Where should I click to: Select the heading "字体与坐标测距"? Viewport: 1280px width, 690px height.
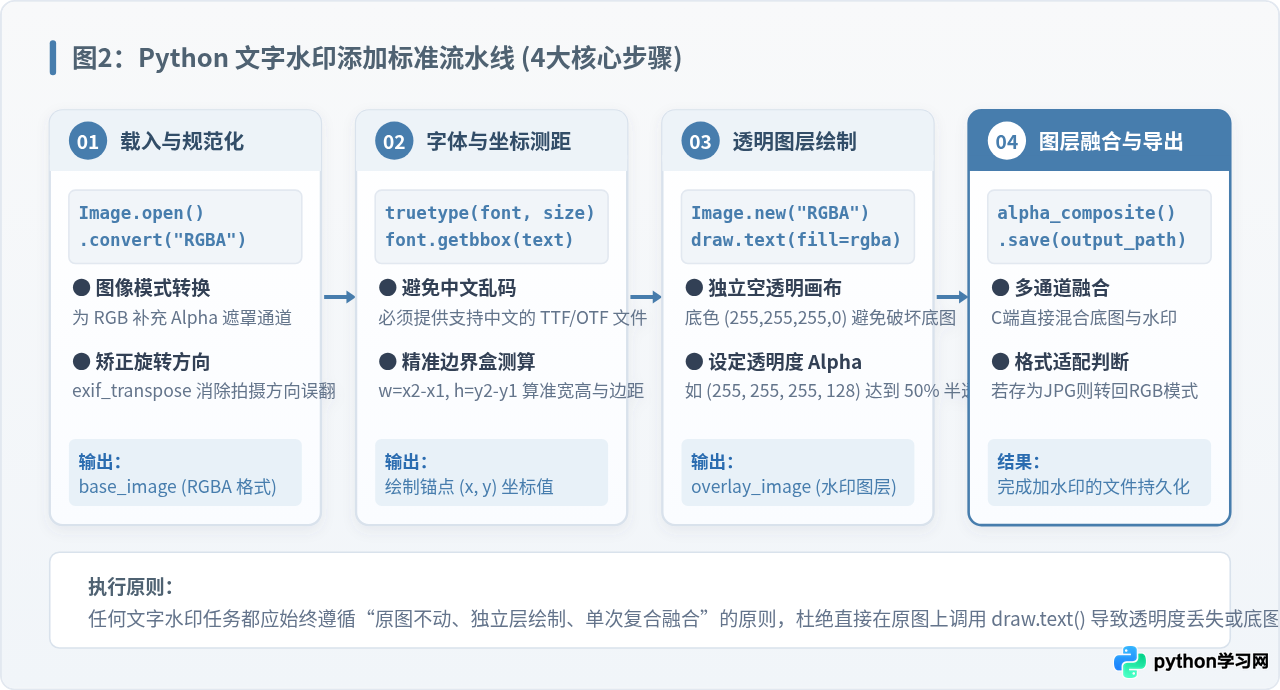click(x=499, y=141)
